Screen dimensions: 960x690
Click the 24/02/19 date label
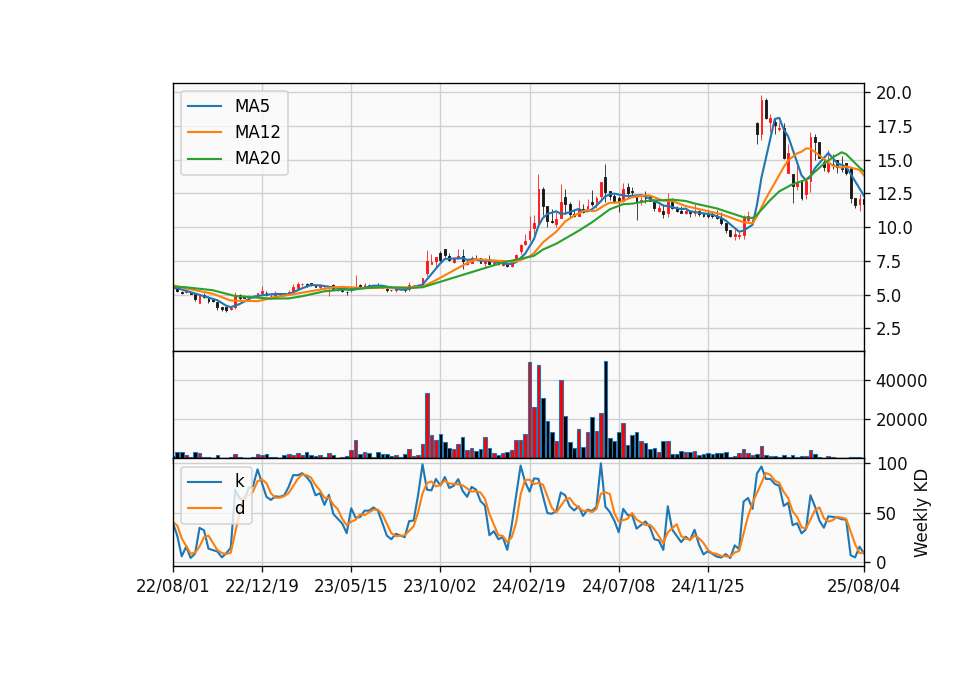pyautogui.click(x=529, y=586)
